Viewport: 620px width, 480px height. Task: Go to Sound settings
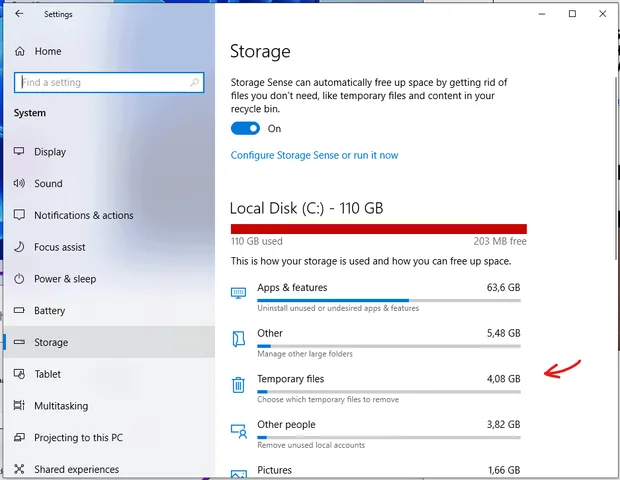point(48,183)
